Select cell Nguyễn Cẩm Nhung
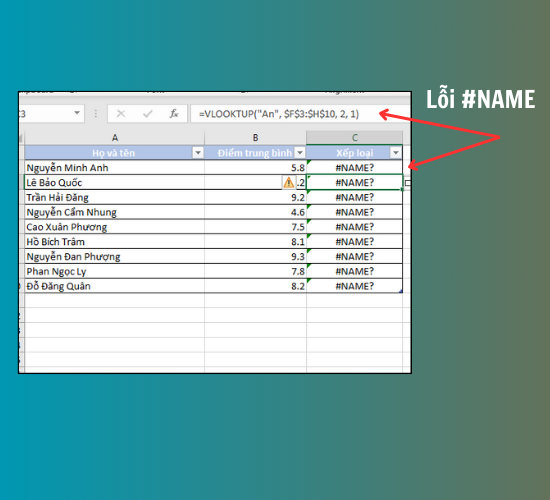The height and width of the screenshot is (500, 550). [115, 212]
